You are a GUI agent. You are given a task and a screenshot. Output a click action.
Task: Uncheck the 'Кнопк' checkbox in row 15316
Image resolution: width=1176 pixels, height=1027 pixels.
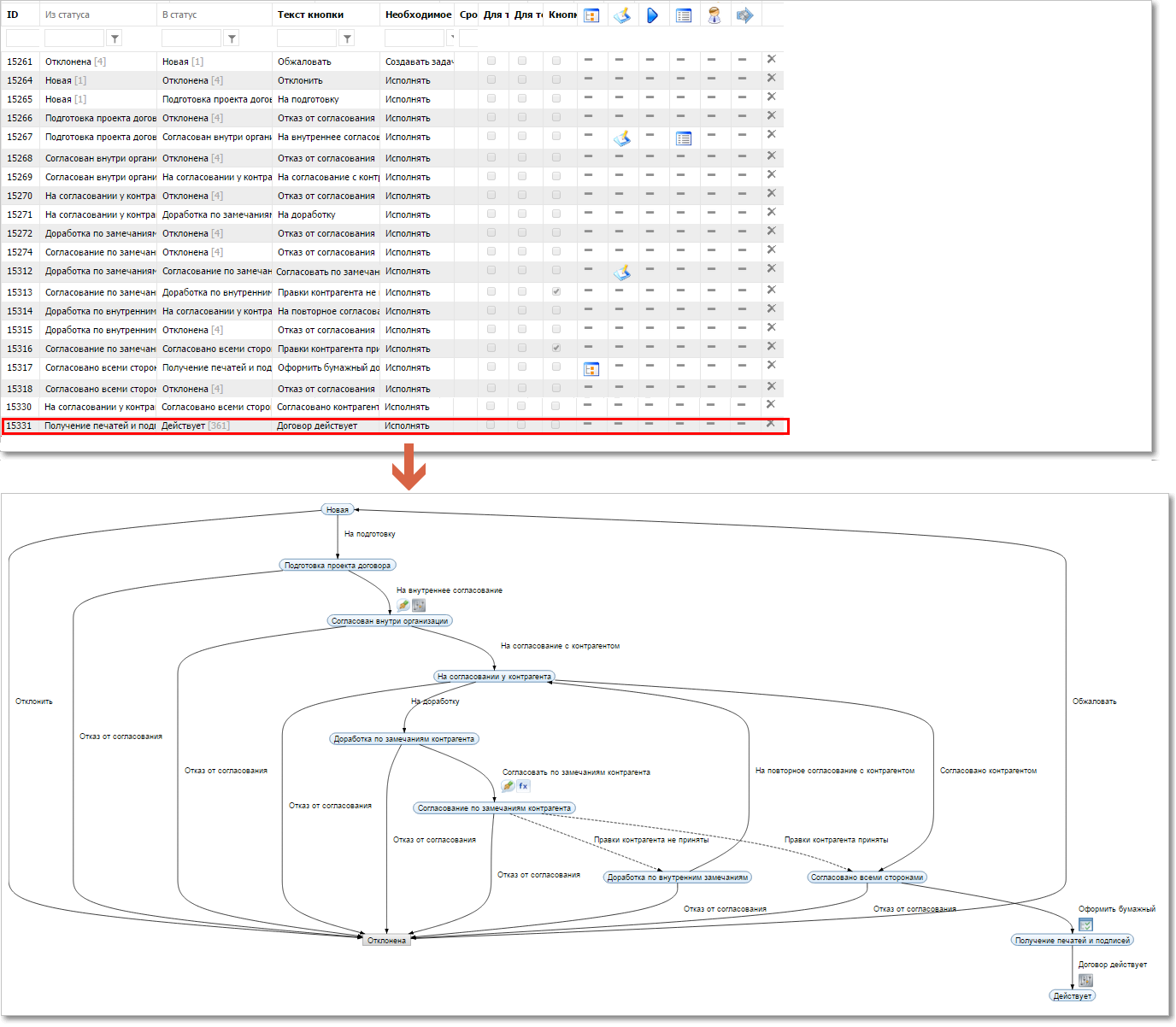click(x=556, y=348)
